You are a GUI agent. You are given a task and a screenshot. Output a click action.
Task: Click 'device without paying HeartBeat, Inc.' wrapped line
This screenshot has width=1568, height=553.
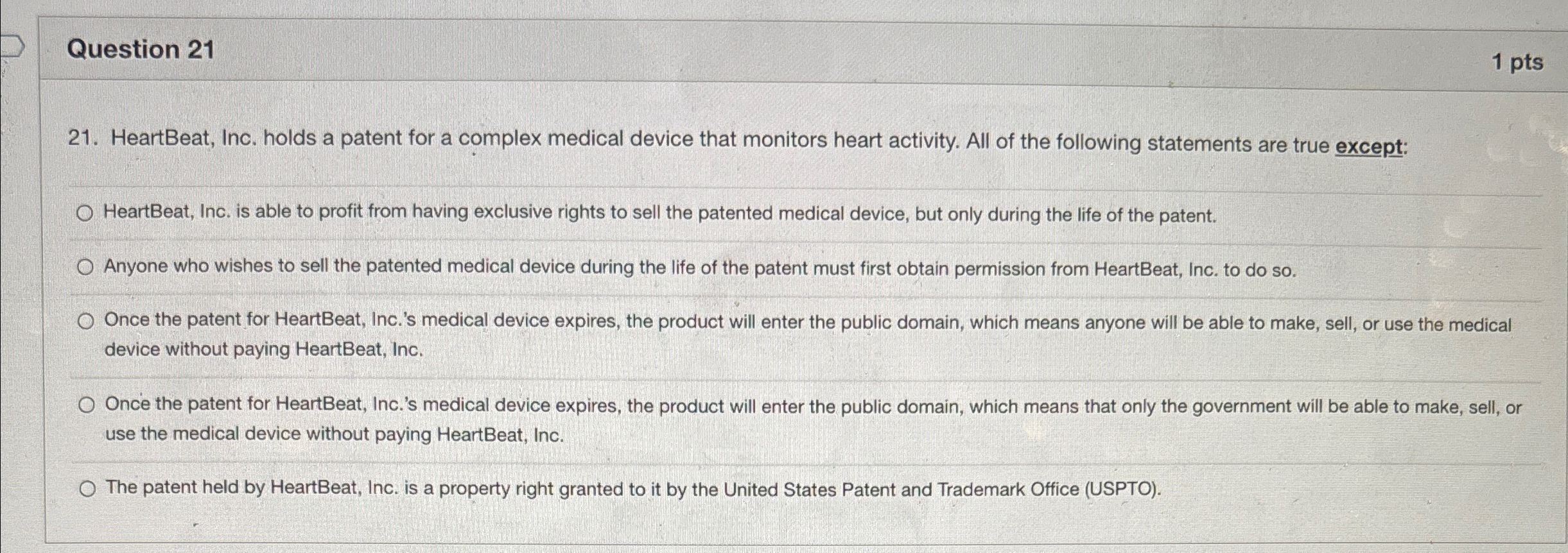(264, 348)
